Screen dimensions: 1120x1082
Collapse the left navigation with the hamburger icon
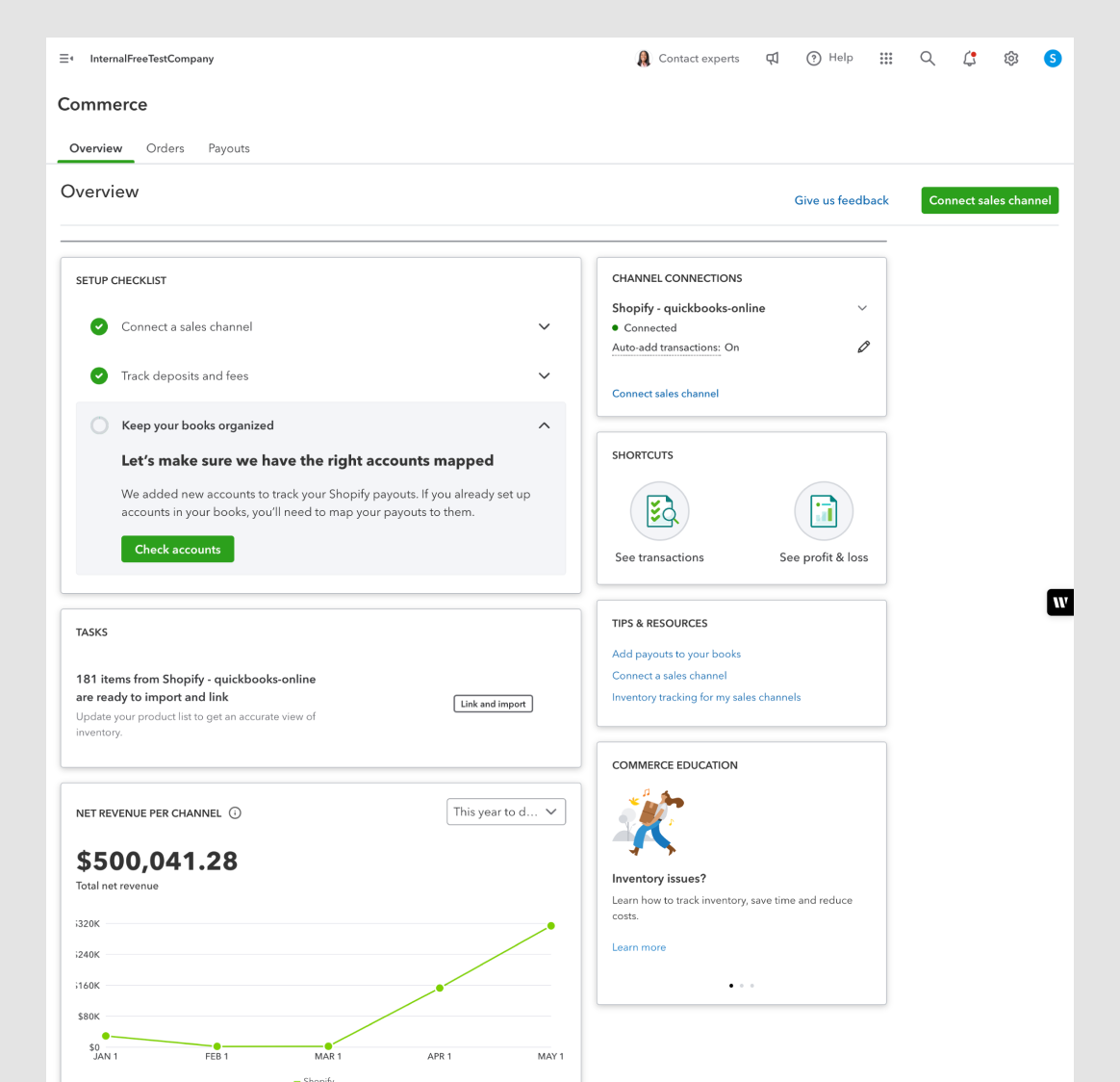65,58
